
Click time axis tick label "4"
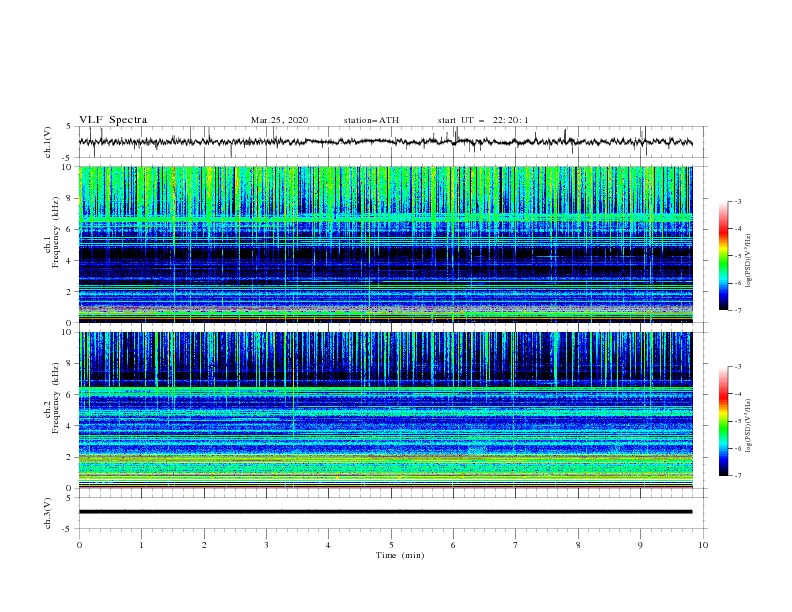point(328,545)
